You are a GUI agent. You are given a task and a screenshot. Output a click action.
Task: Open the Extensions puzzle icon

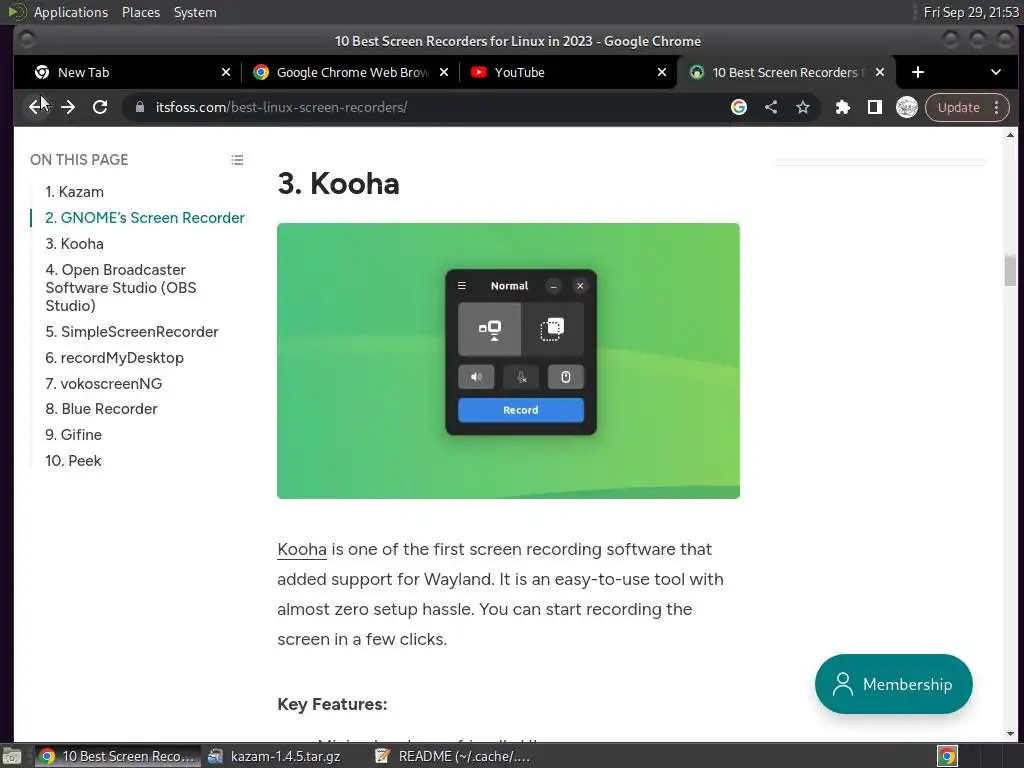[x=842, y=107]
